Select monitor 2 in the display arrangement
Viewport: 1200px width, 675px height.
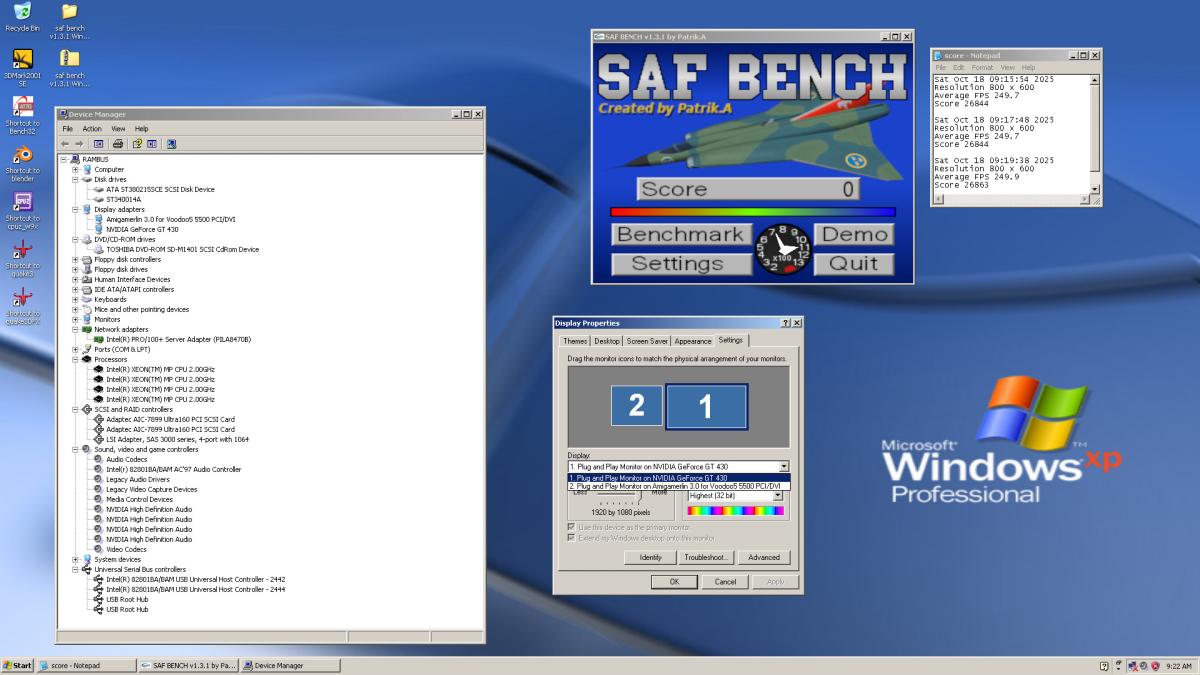point(636,406)
